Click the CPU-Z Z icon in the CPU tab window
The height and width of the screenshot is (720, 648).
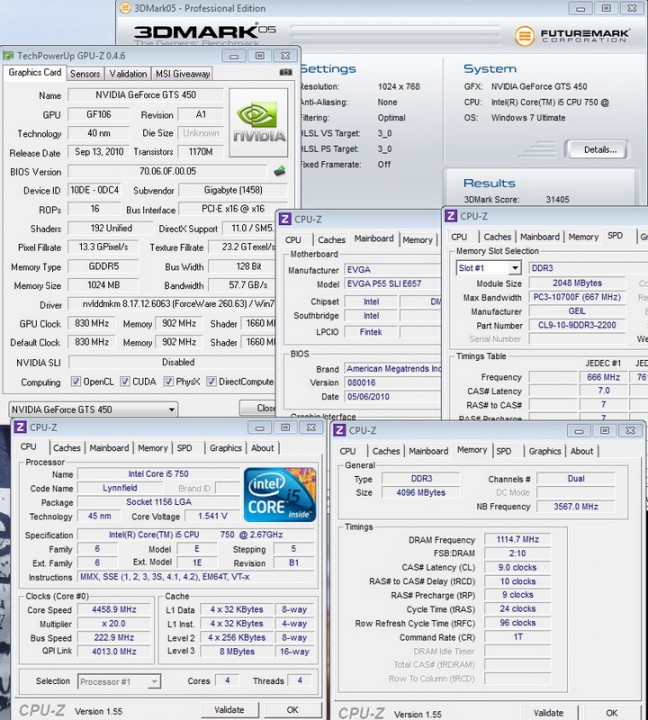[20, 428]
